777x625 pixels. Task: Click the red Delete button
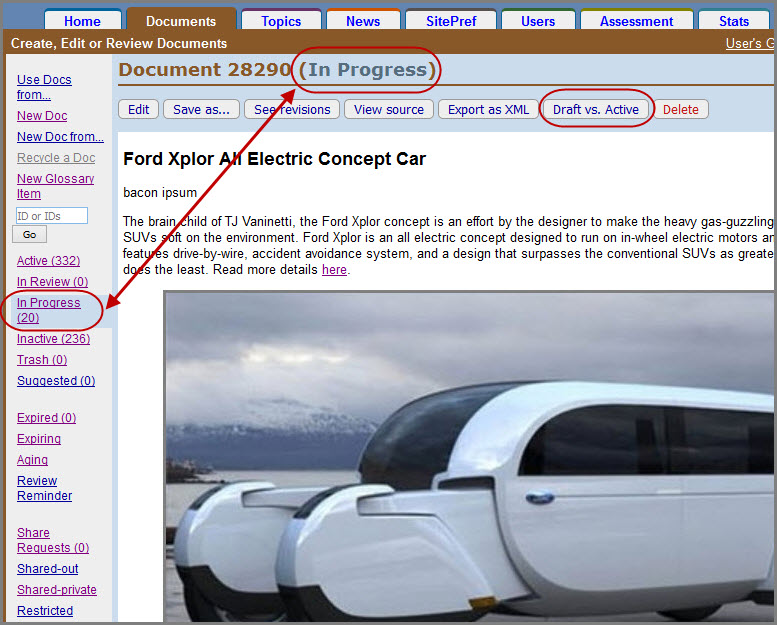680,110
